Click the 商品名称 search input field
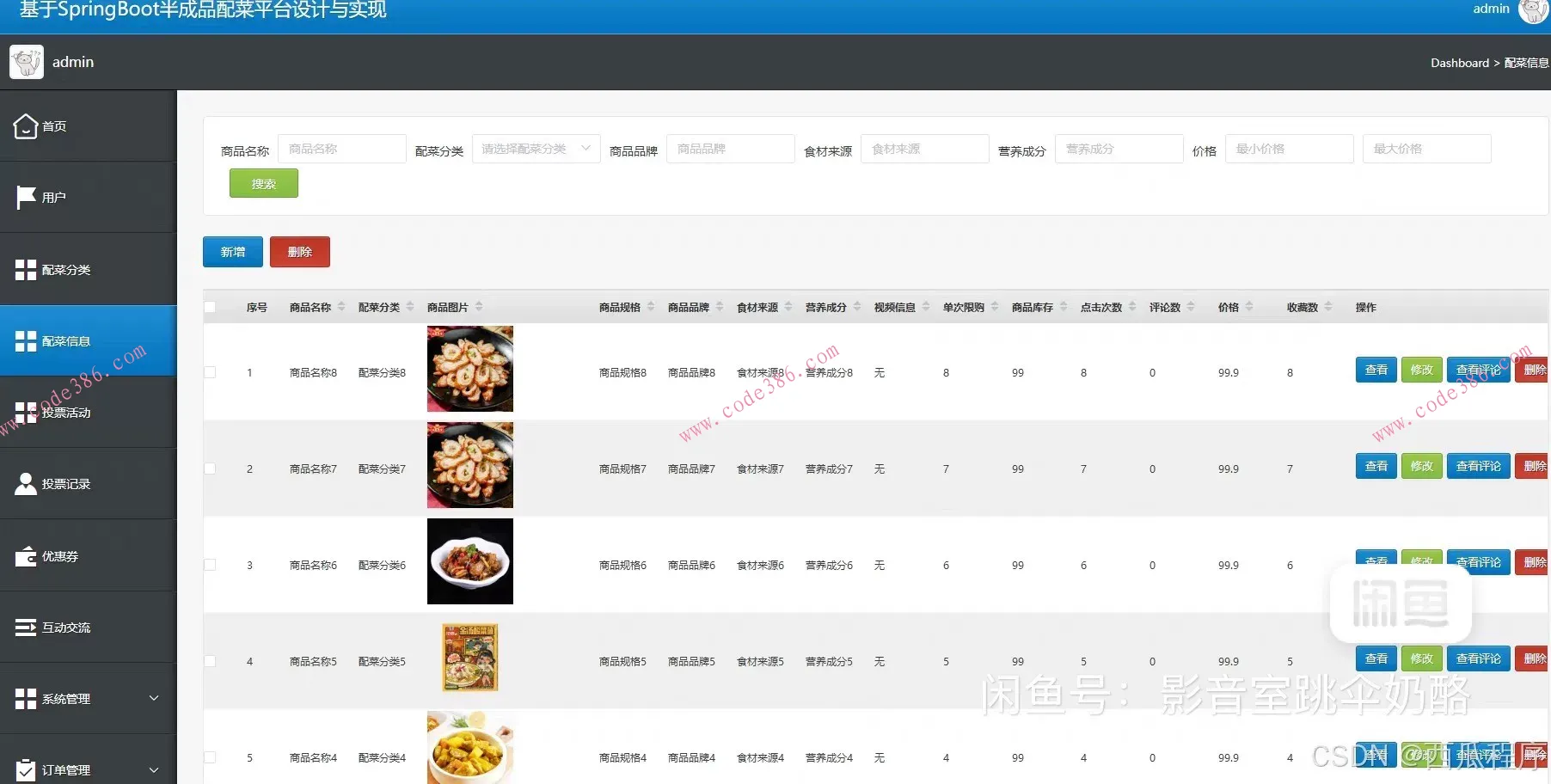This screenshot has width=1551, height=784. tap(342, 149)
